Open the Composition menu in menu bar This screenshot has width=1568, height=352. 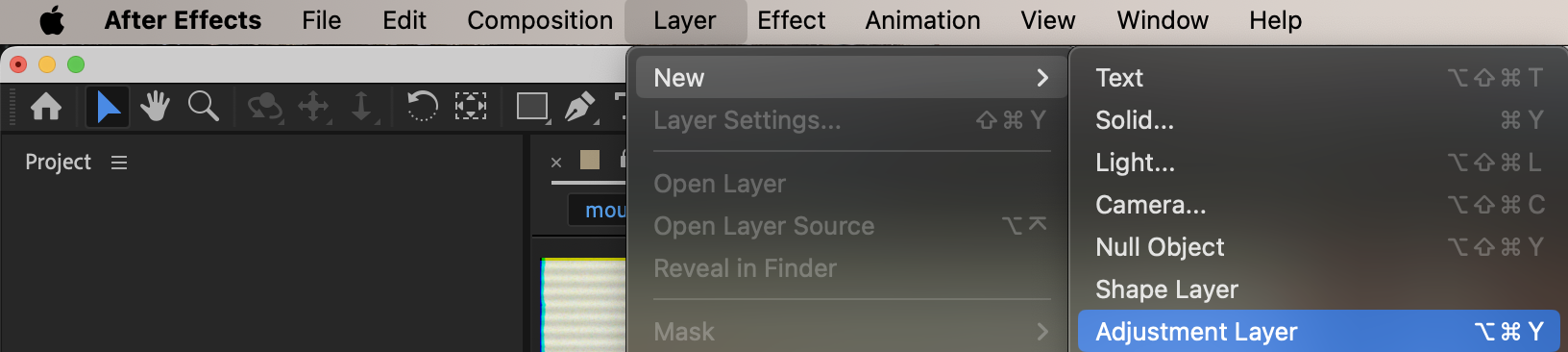[540, 20]
